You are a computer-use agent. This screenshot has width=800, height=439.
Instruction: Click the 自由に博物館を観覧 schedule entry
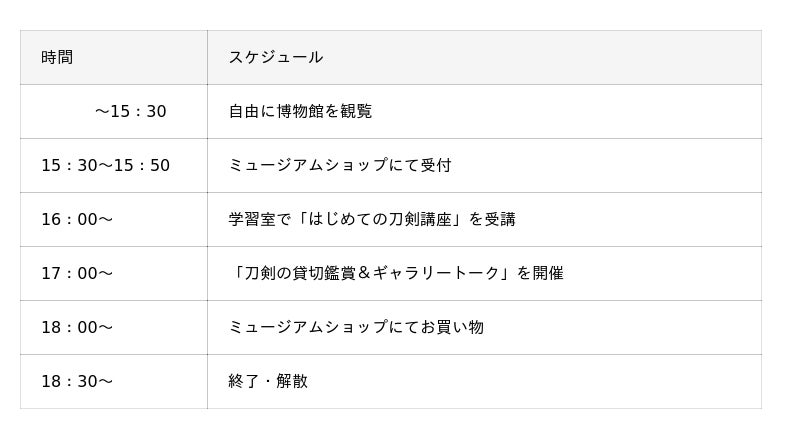300,111
